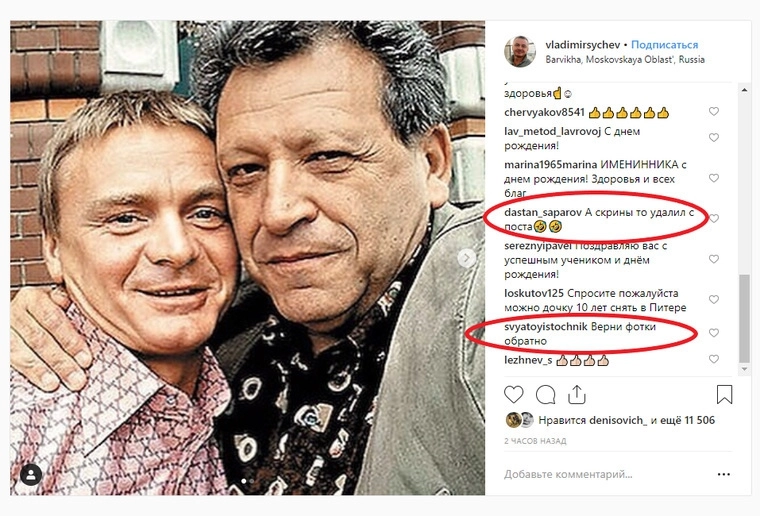Save post with the bookmark icon
The height and width of the screenshot is (516, 760).
point(725,394)
